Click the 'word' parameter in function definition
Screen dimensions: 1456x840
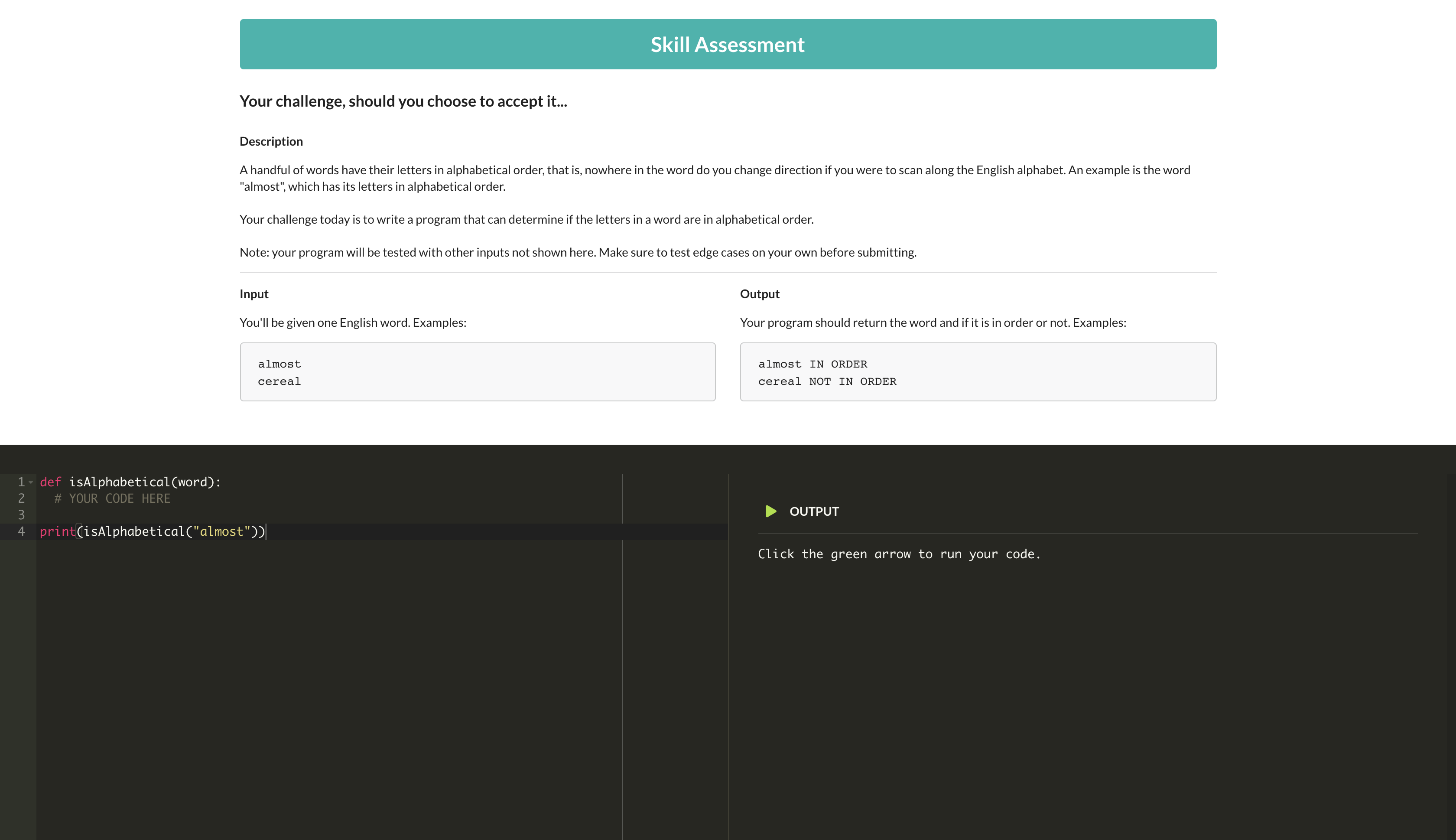click(192, 482)
